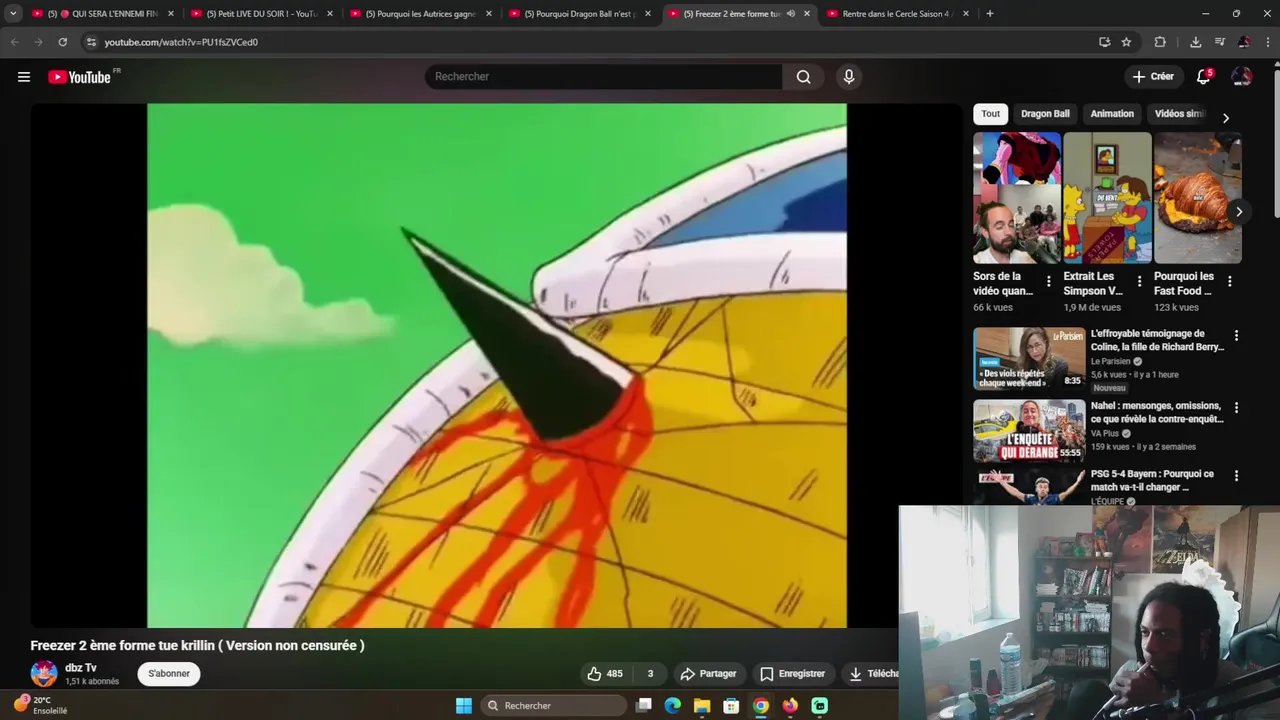Advance the Shorts shelf with the next arrow
This screenshot has height=720, width=1280.
[1239, 212]
